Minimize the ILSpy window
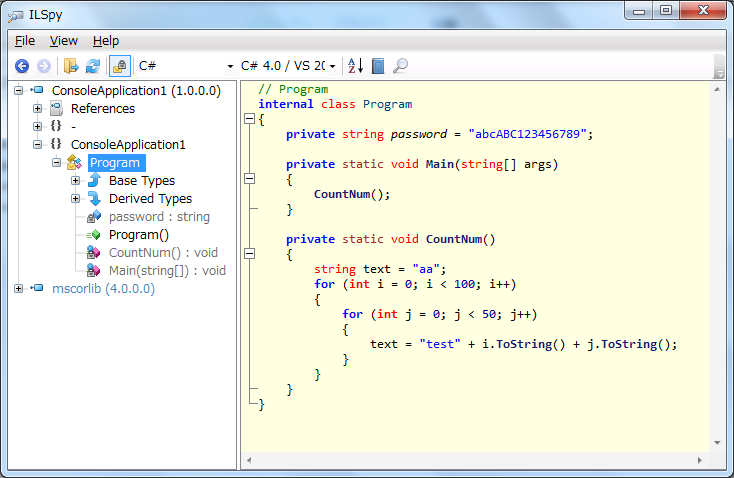Screen dimensions: 734x478 639,11
